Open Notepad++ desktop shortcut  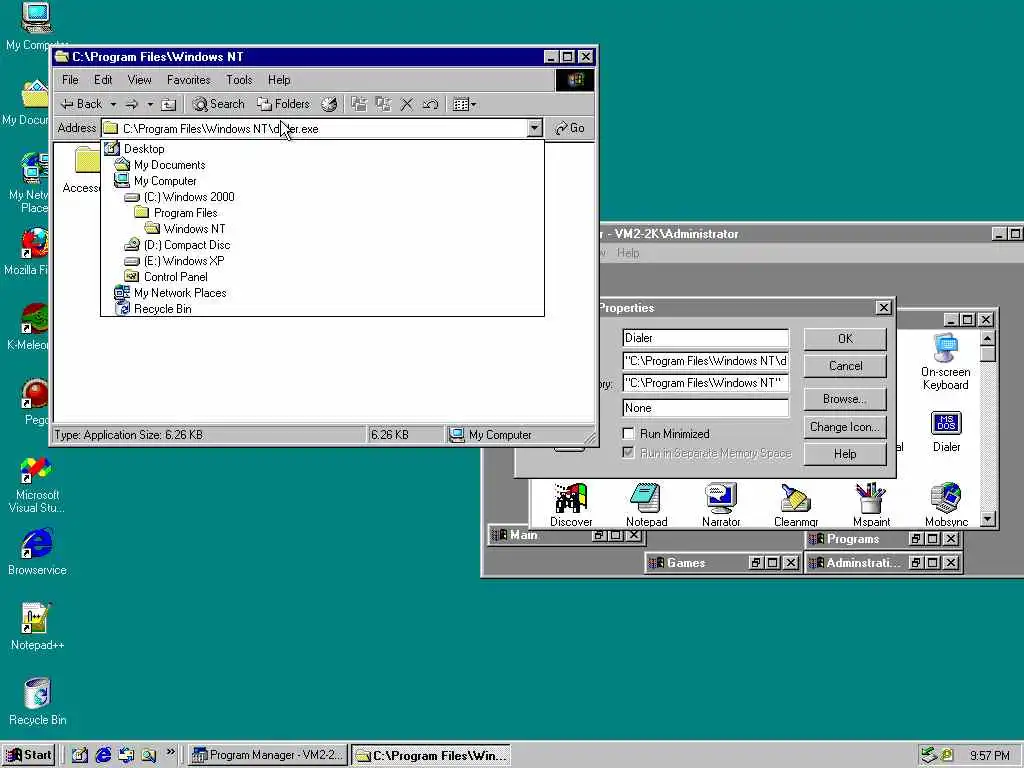point(37,626)
